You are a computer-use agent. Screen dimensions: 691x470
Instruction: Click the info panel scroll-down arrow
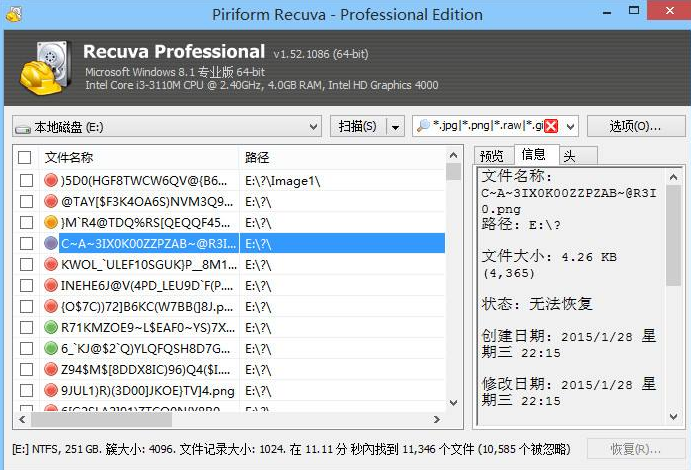click(x=673, y=416)
